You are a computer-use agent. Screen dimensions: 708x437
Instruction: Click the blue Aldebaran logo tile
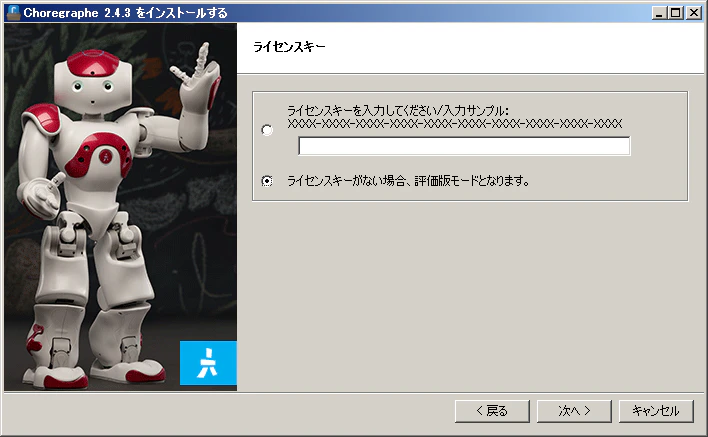(x=208, y=363)
